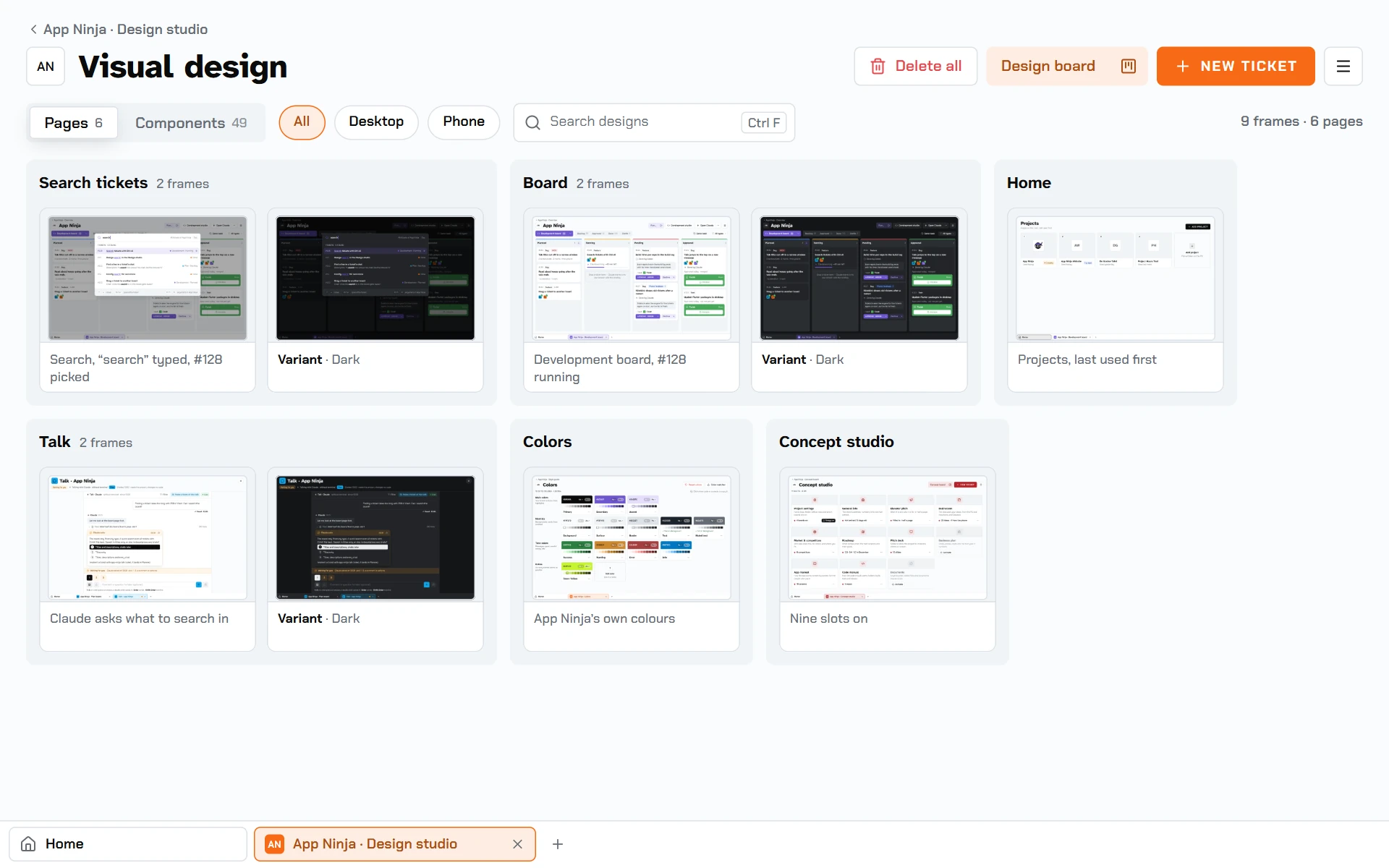Click the Ctrl F shortcut hint
This screenshot has width=1389, height=868.
point(764,123)
